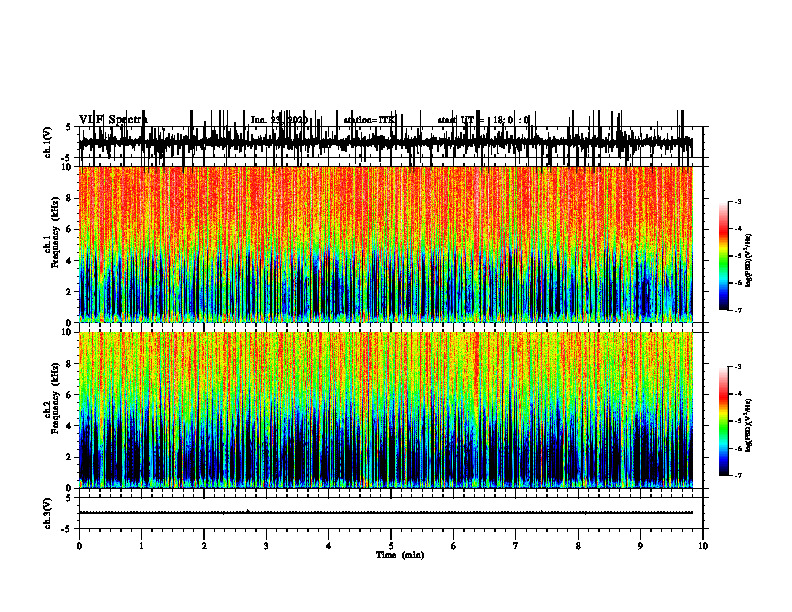The image size is (792, 612).
Task: Click the '-7' tick on ch.2 color bar
Action: pyautogui.click(x=738, y=476)
